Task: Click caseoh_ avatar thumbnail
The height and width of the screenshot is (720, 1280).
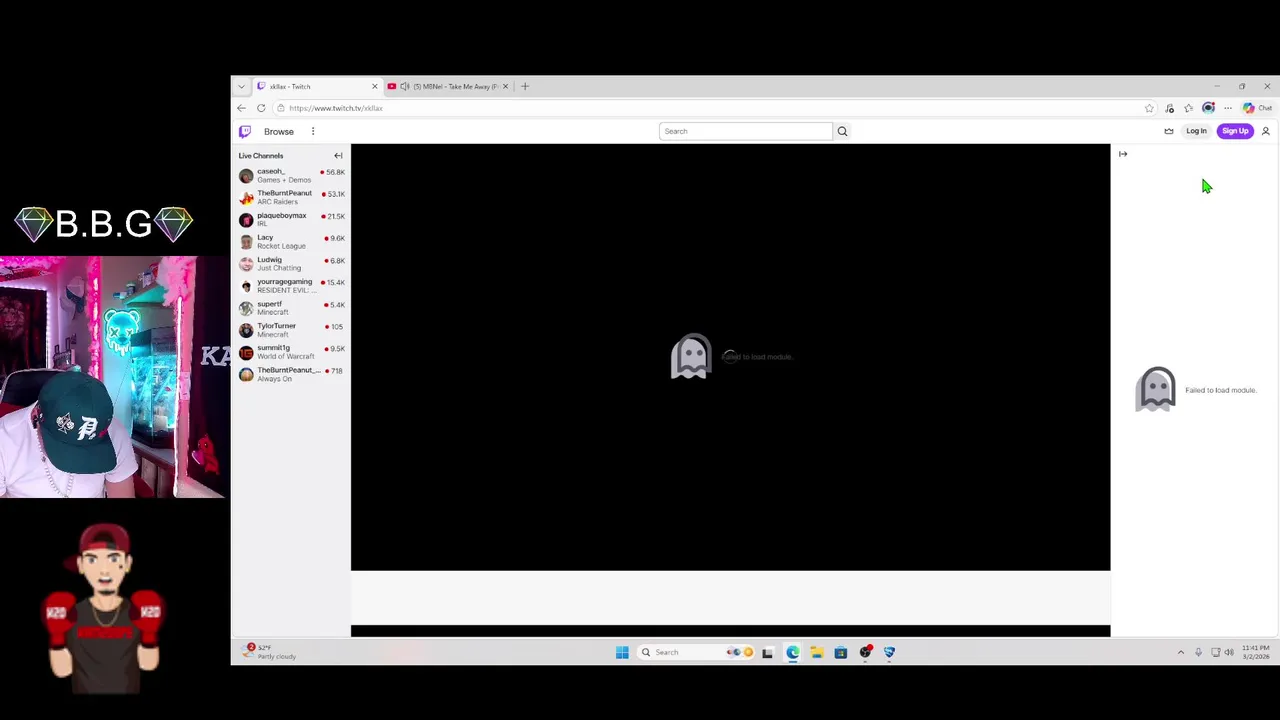Action: [x=246, y=176]
